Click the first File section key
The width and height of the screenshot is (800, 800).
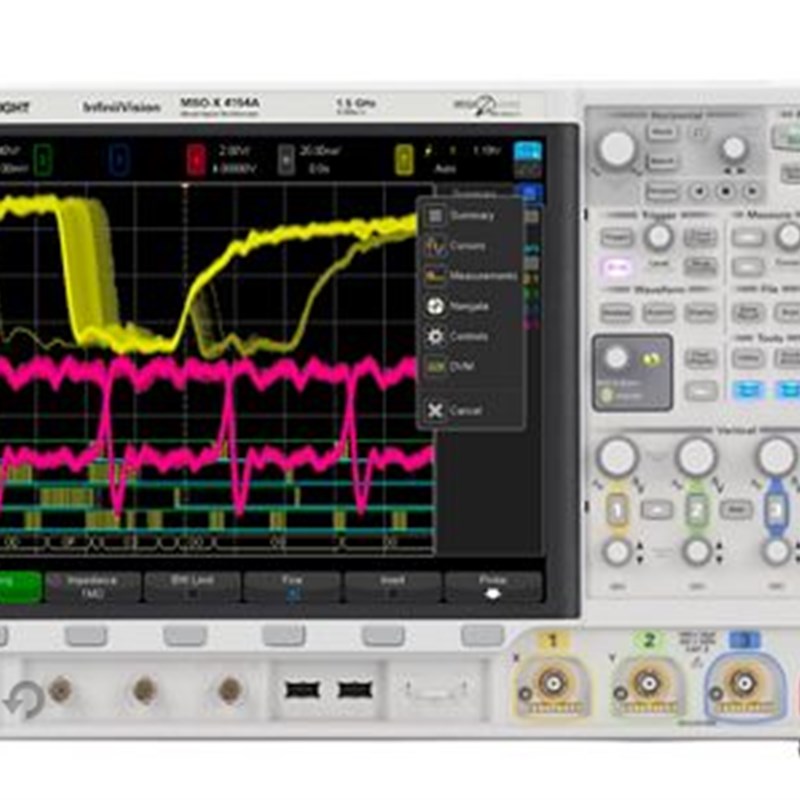(748, 312)
